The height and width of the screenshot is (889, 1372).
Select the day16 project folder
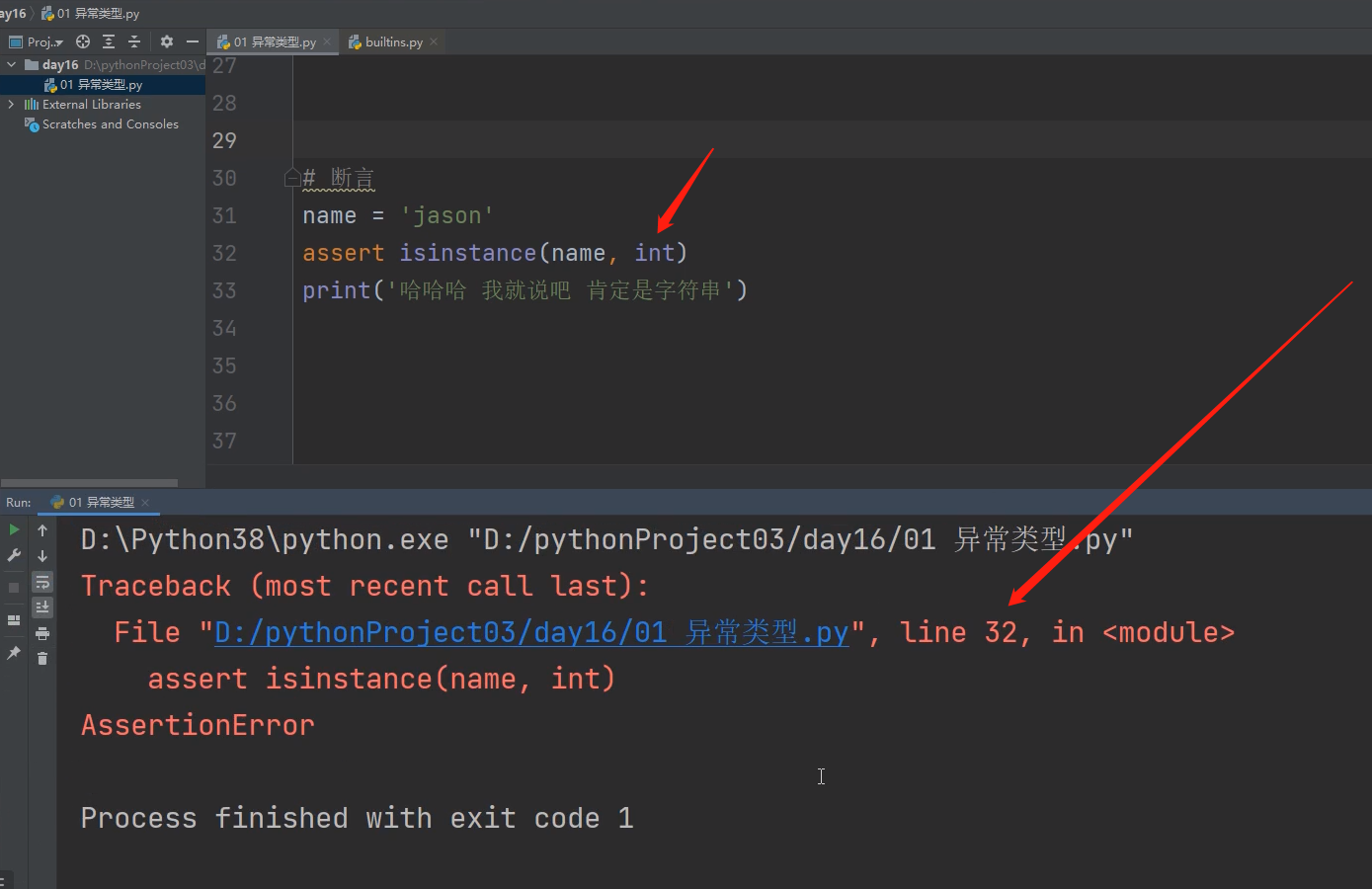coord(103,65)
